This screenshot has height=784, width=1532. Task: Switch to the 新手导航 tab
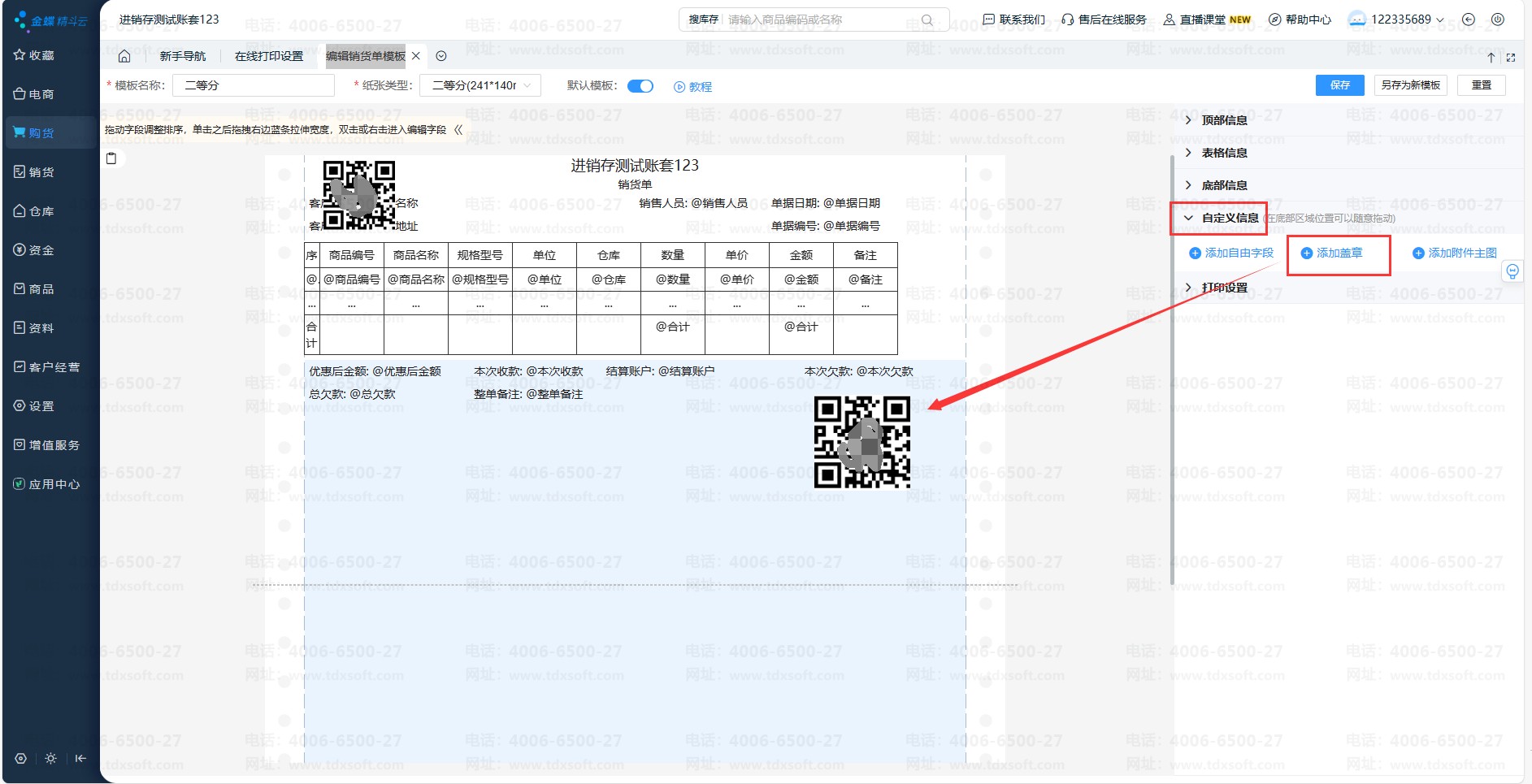(x=183, y=56)
